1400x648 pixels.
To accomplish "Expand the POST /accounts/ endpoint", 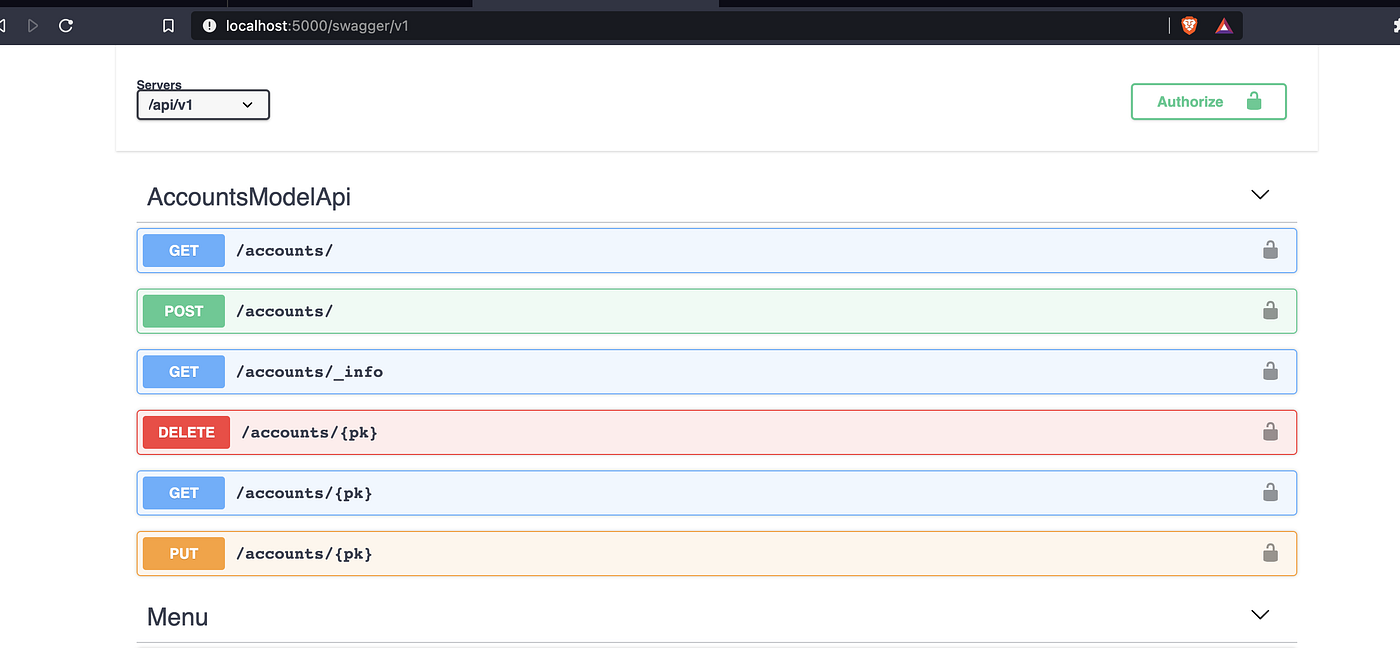I will click(x=717, y=311).
